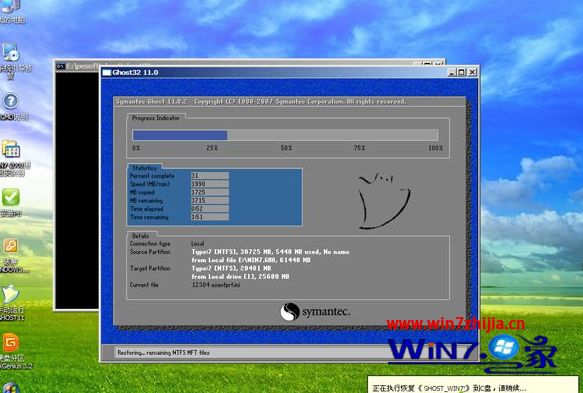Click the Restoring NTFS MFT status bar
The image size is (583, 393).
(245, 352)
